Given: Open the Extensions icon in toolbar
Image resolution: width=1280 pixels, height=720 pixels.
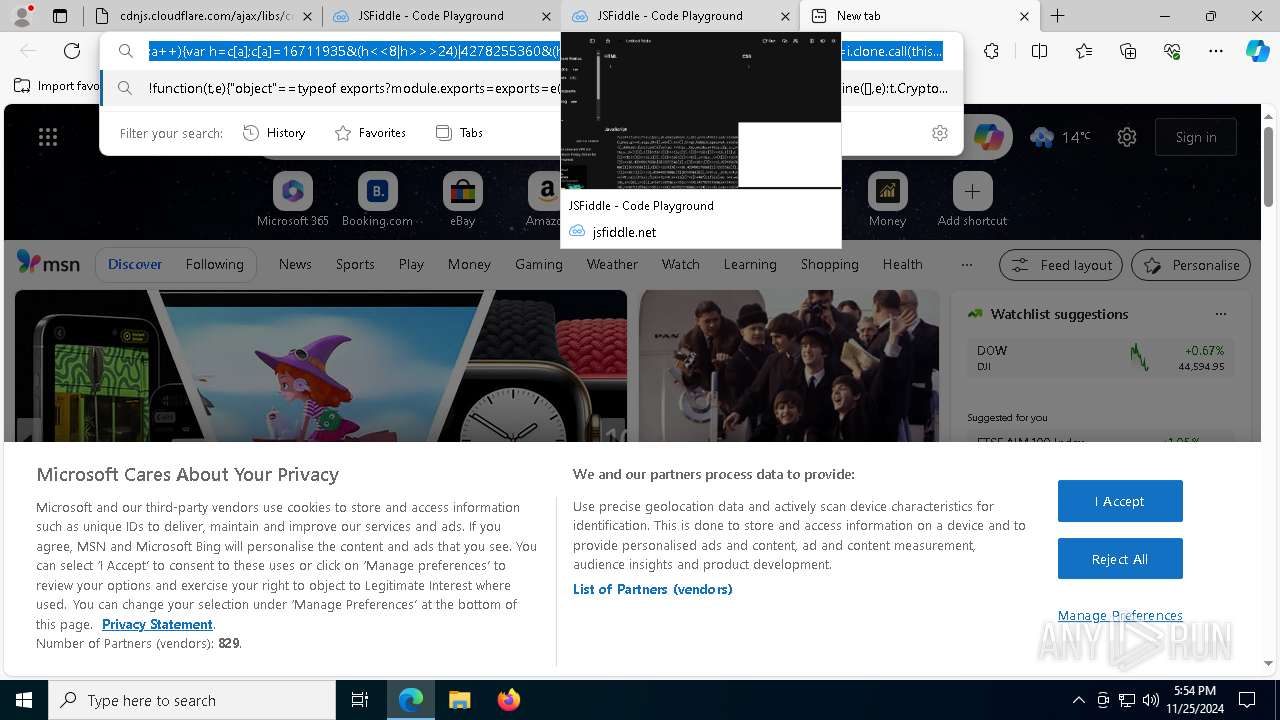Looking at the screenshot, I should [x=991, y=51].
